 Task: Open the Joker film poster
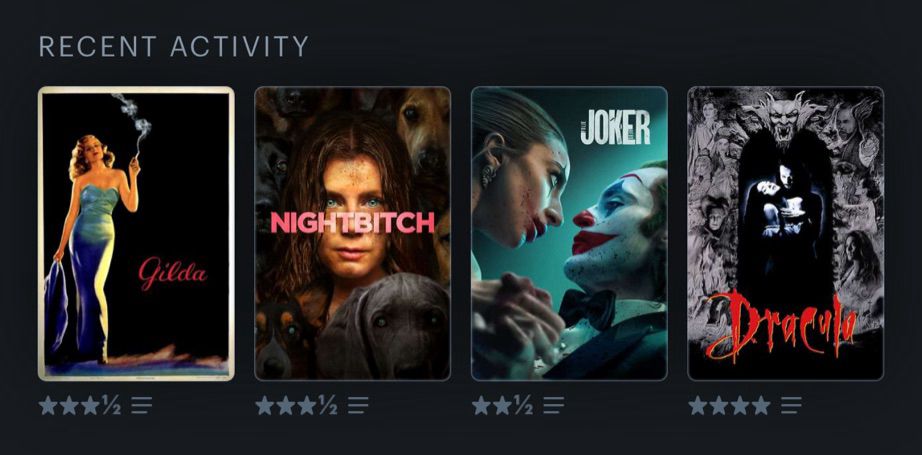tap(569, 233)
